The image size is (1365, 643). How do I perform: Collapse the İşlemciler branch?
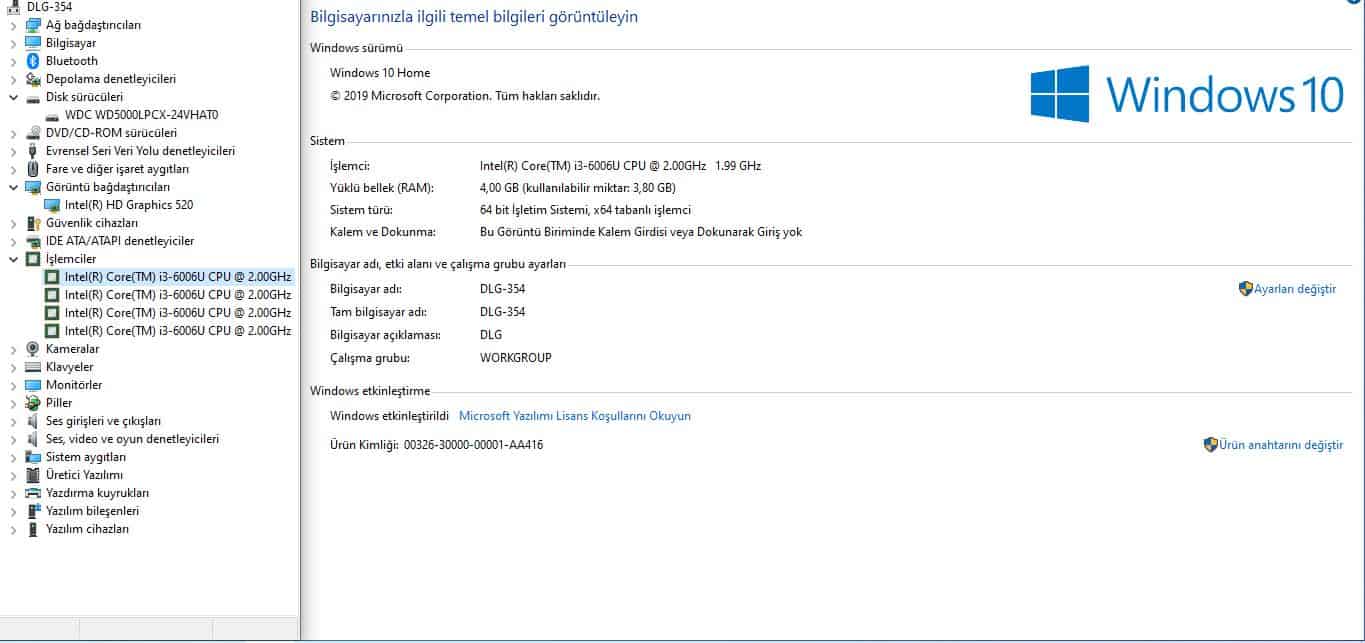(13, 259)
